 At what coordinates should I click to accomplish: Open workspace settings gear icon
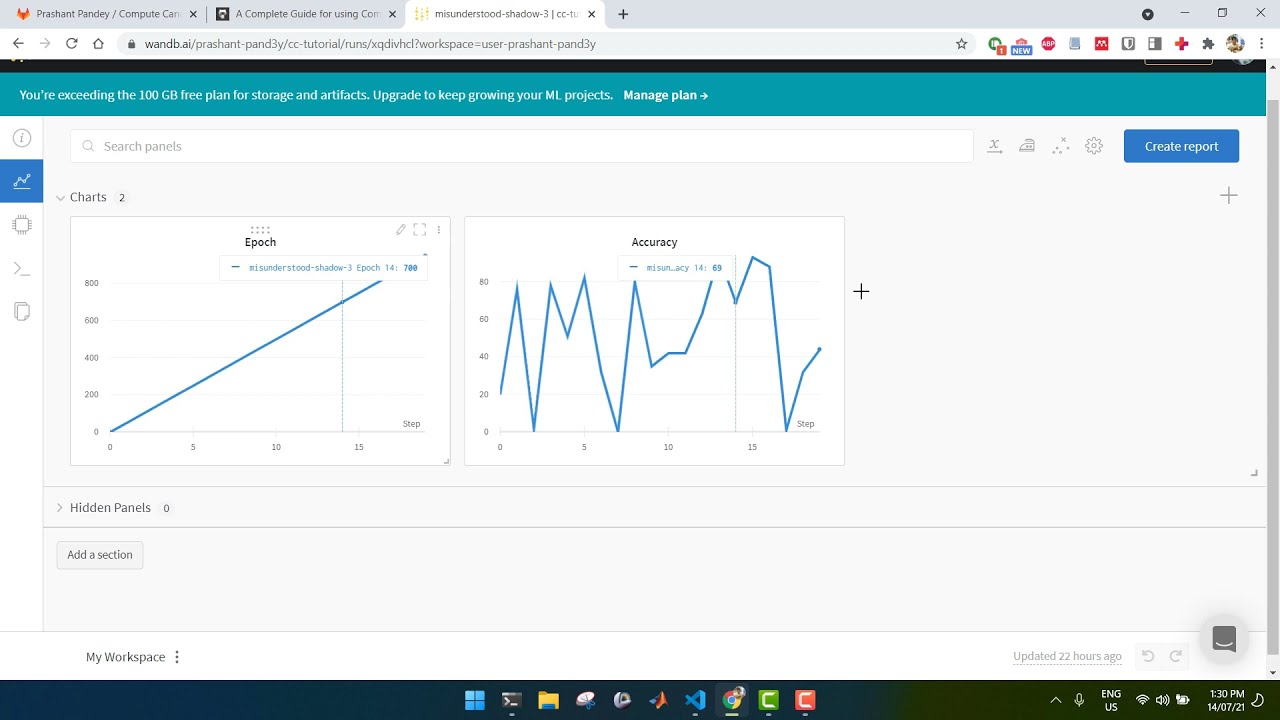tap(1094, 146)
